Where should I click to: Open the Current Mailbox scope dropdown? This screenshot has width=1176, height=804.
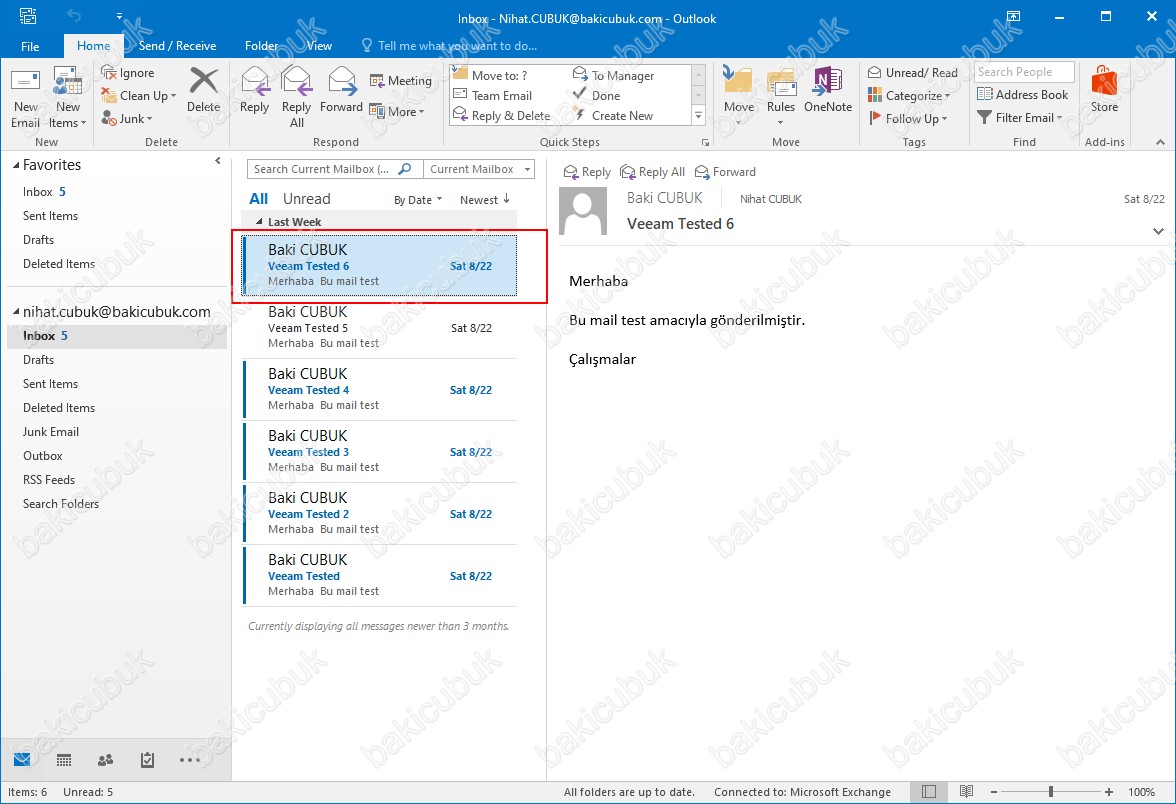click(478, 169)
